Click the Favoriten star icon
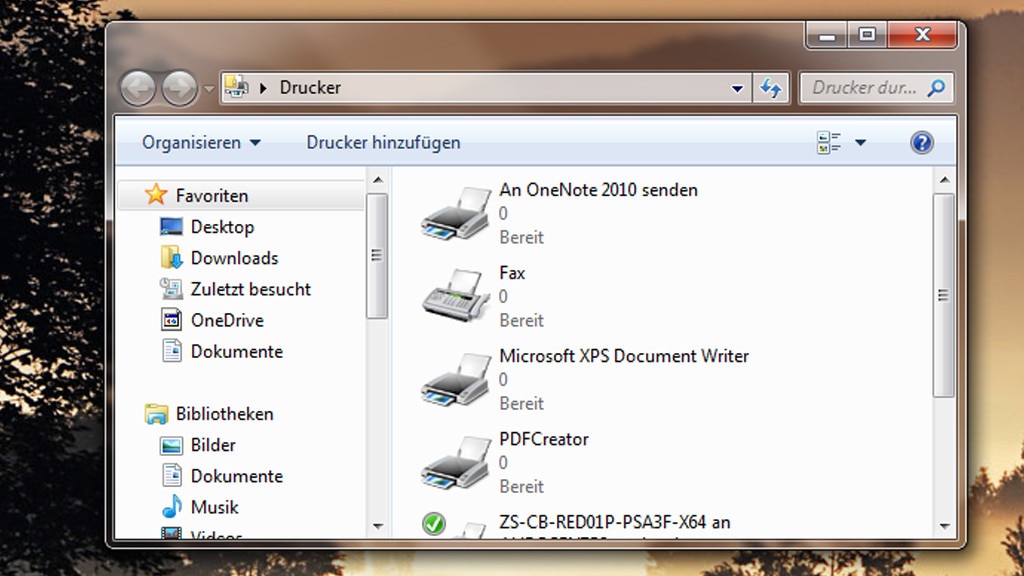 [156, 194]
